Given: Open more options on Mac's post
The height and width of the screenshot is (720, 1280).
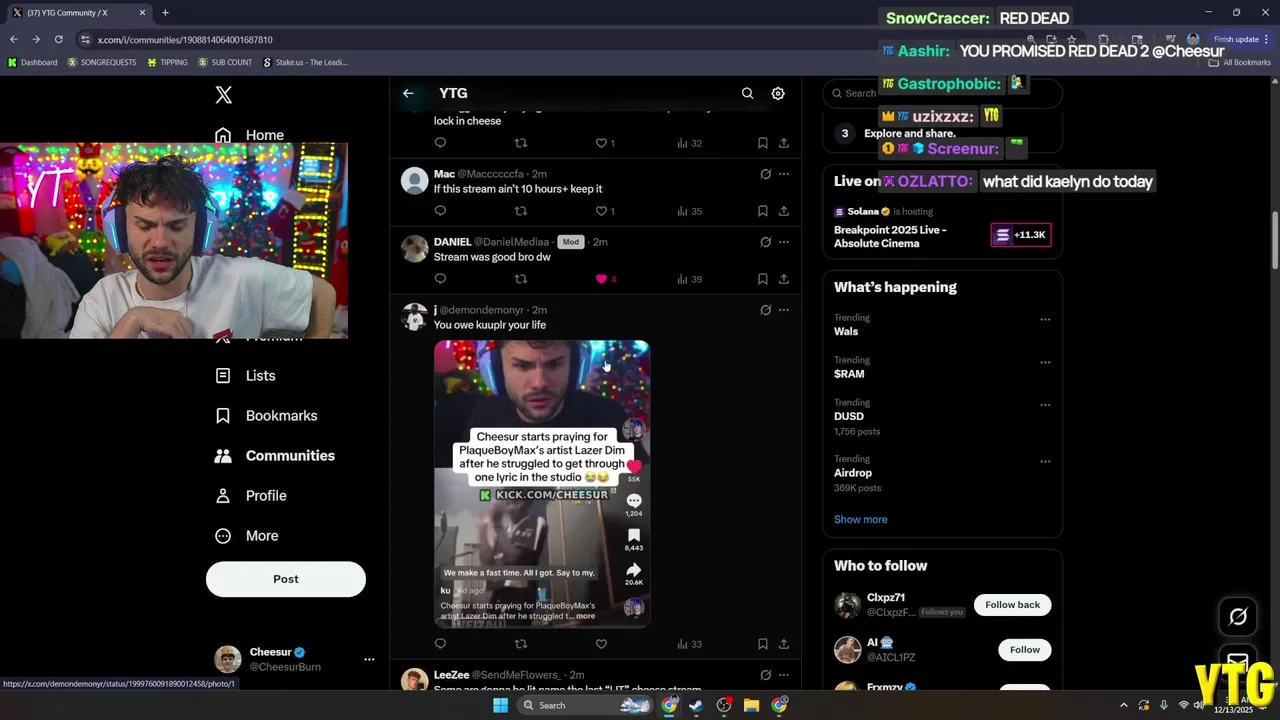Looking at the screenshot, I should pyautogui.click(x=784, y=174).
